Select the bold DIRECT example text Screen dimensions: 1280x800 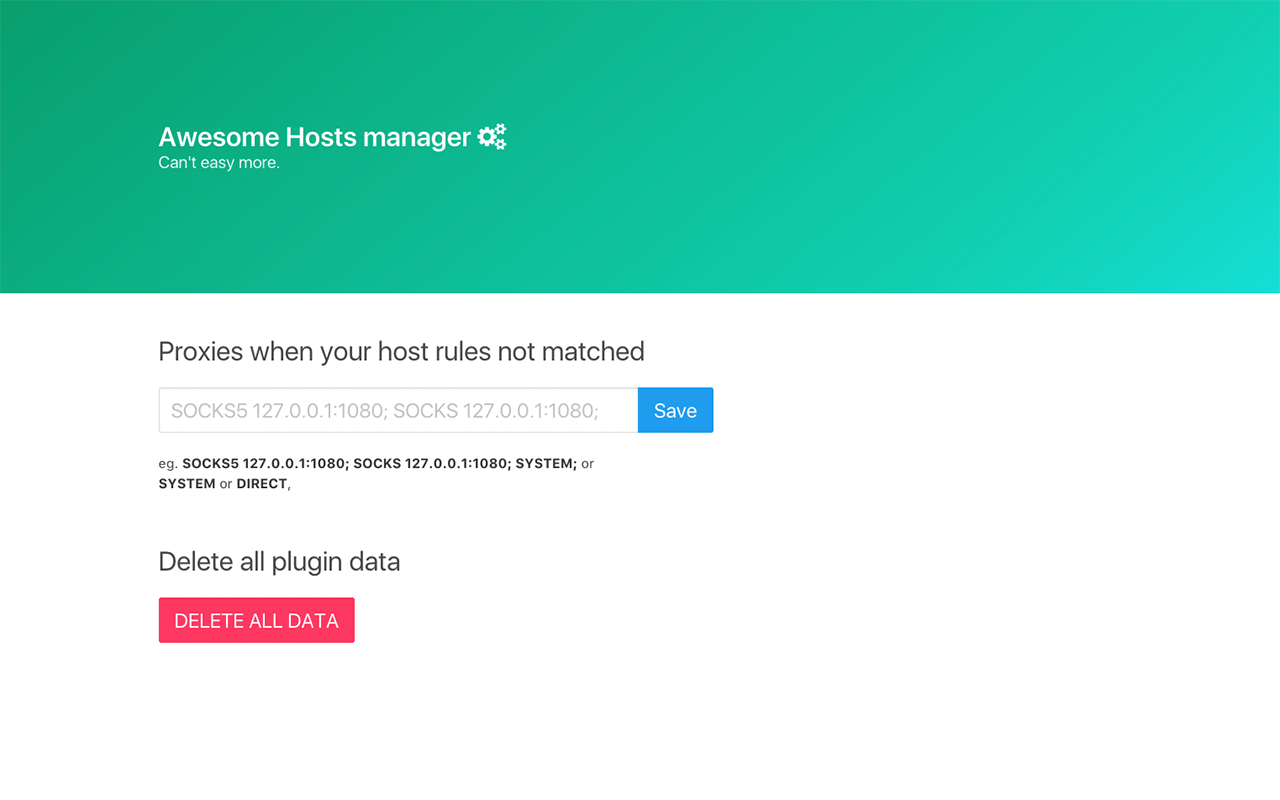261,483
